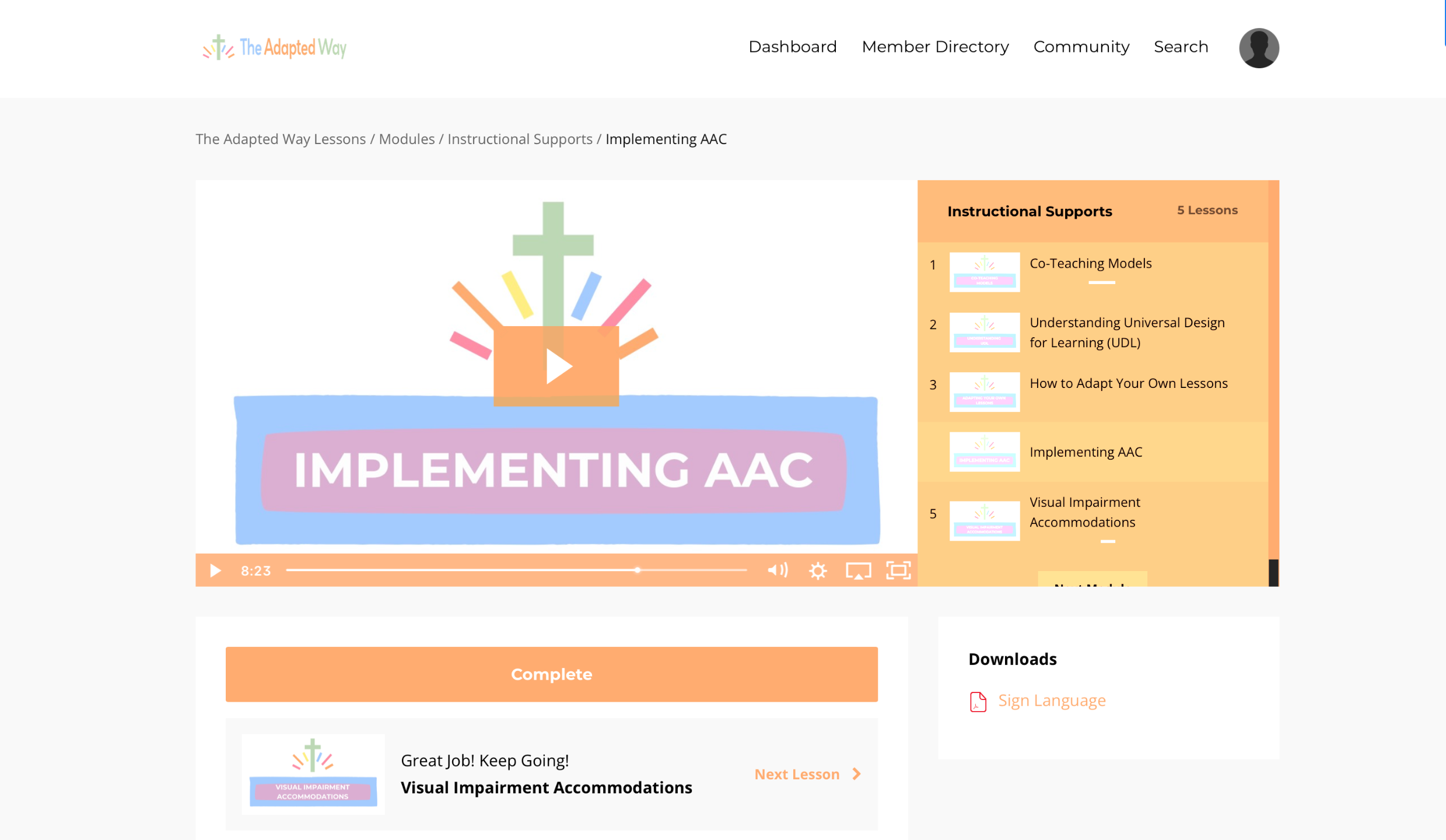
Task: Enter fullscreen with the fullscreen icon
Action: pyautogui.click(x=898, y=570)
